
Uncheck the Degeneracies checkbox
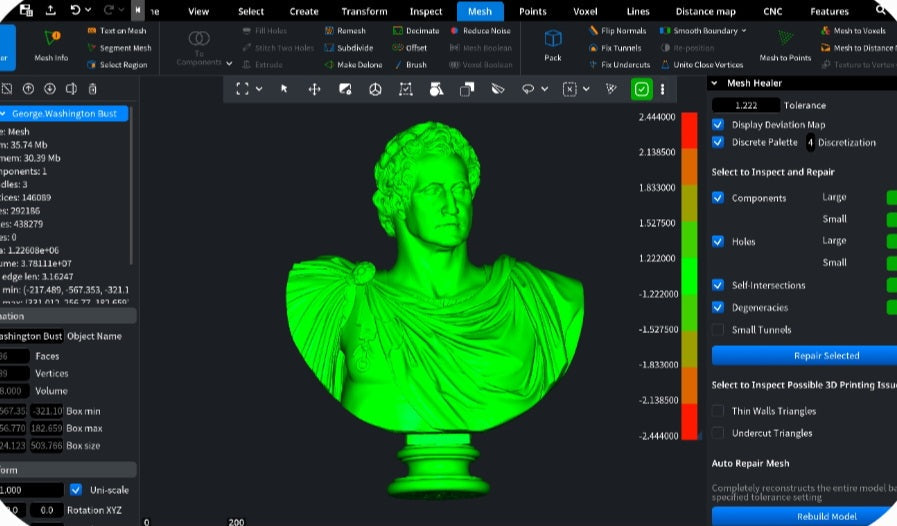coord(718,307)
